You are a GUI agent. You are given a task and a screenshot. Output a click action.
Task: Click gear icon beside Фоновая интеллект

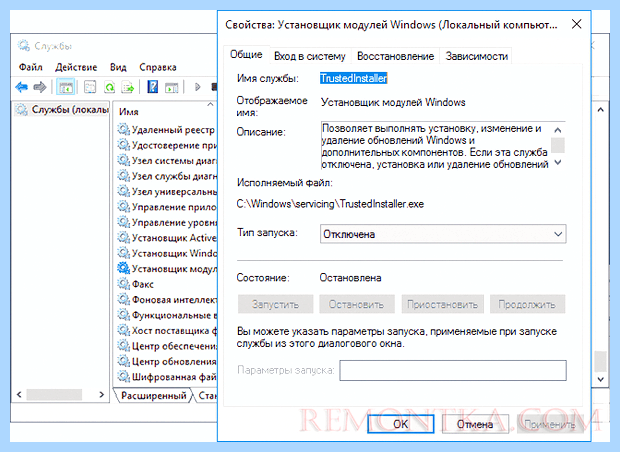pos(123,300)
